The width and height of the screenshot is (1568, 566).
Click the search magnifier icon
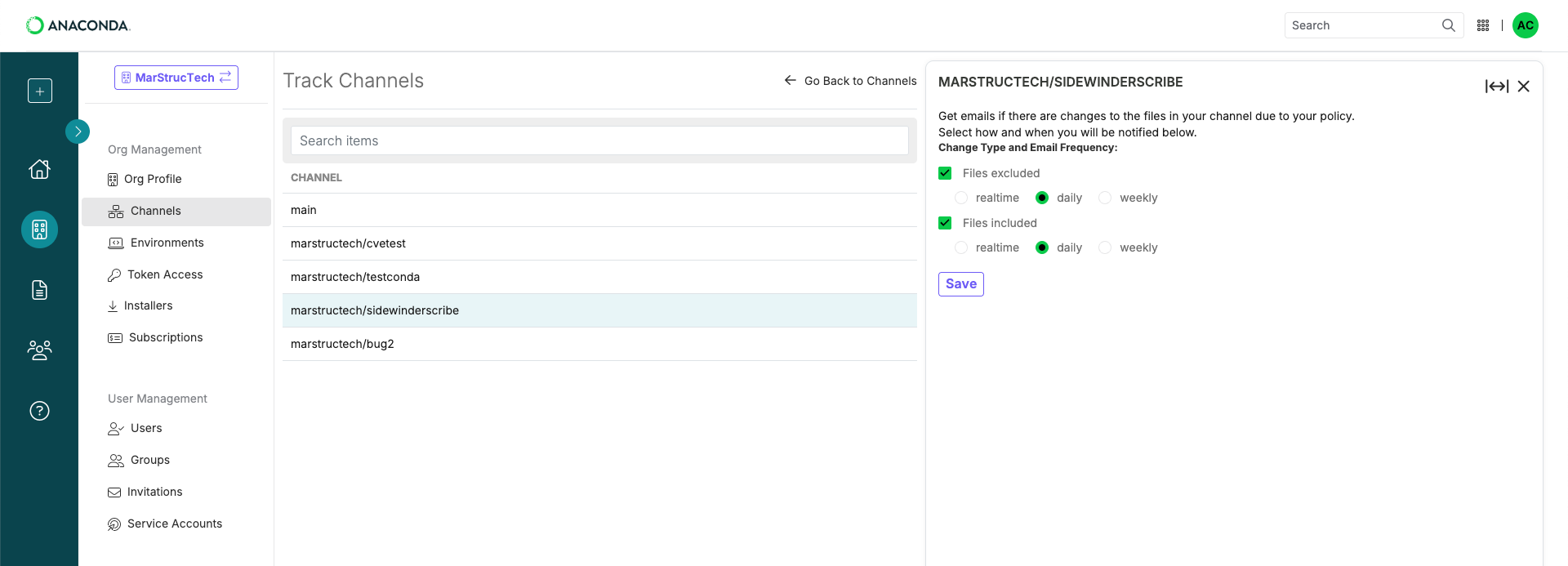coord(1449,25)
